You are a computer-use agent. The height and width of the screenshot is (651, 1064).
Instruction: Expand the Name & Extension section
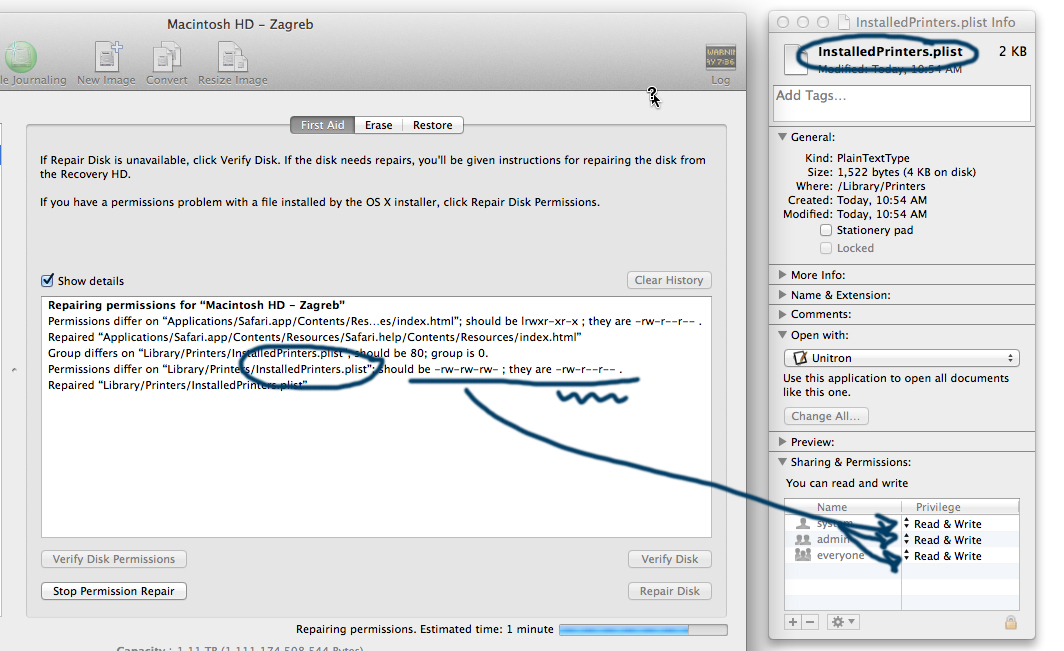(782, 295)
